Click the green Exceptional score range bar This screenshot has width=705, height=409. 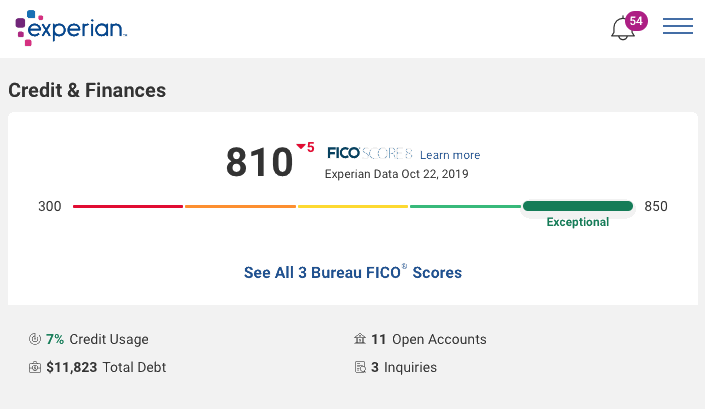(578, 206)
